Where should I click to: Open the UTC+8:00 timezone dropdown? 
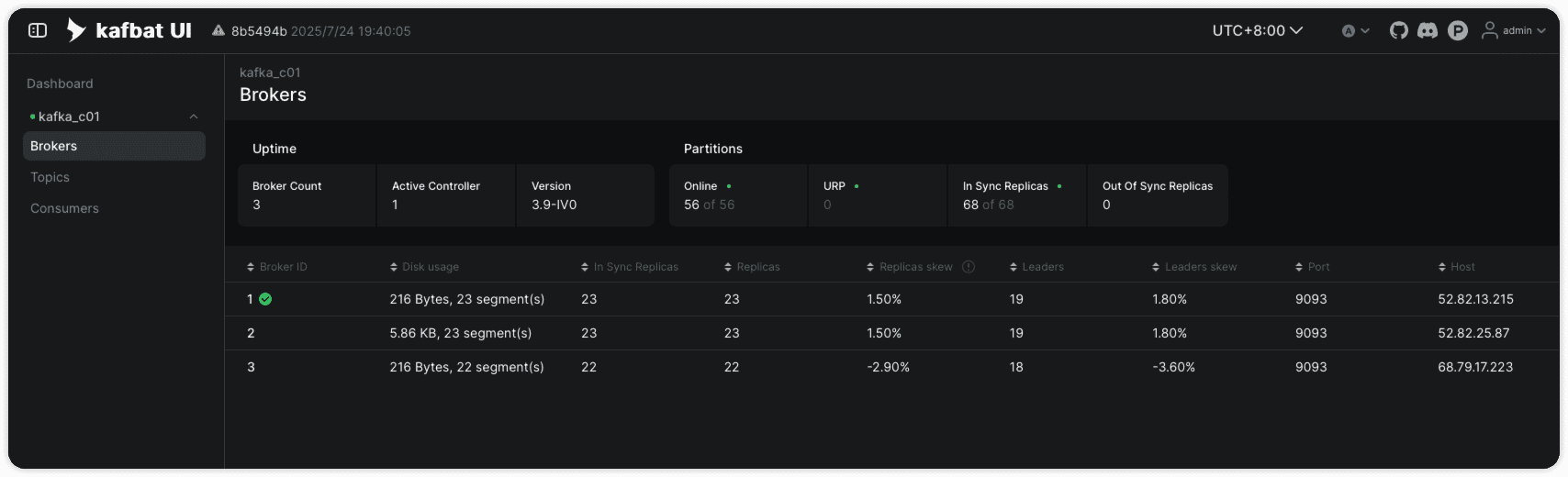(x=1257, y=30)
